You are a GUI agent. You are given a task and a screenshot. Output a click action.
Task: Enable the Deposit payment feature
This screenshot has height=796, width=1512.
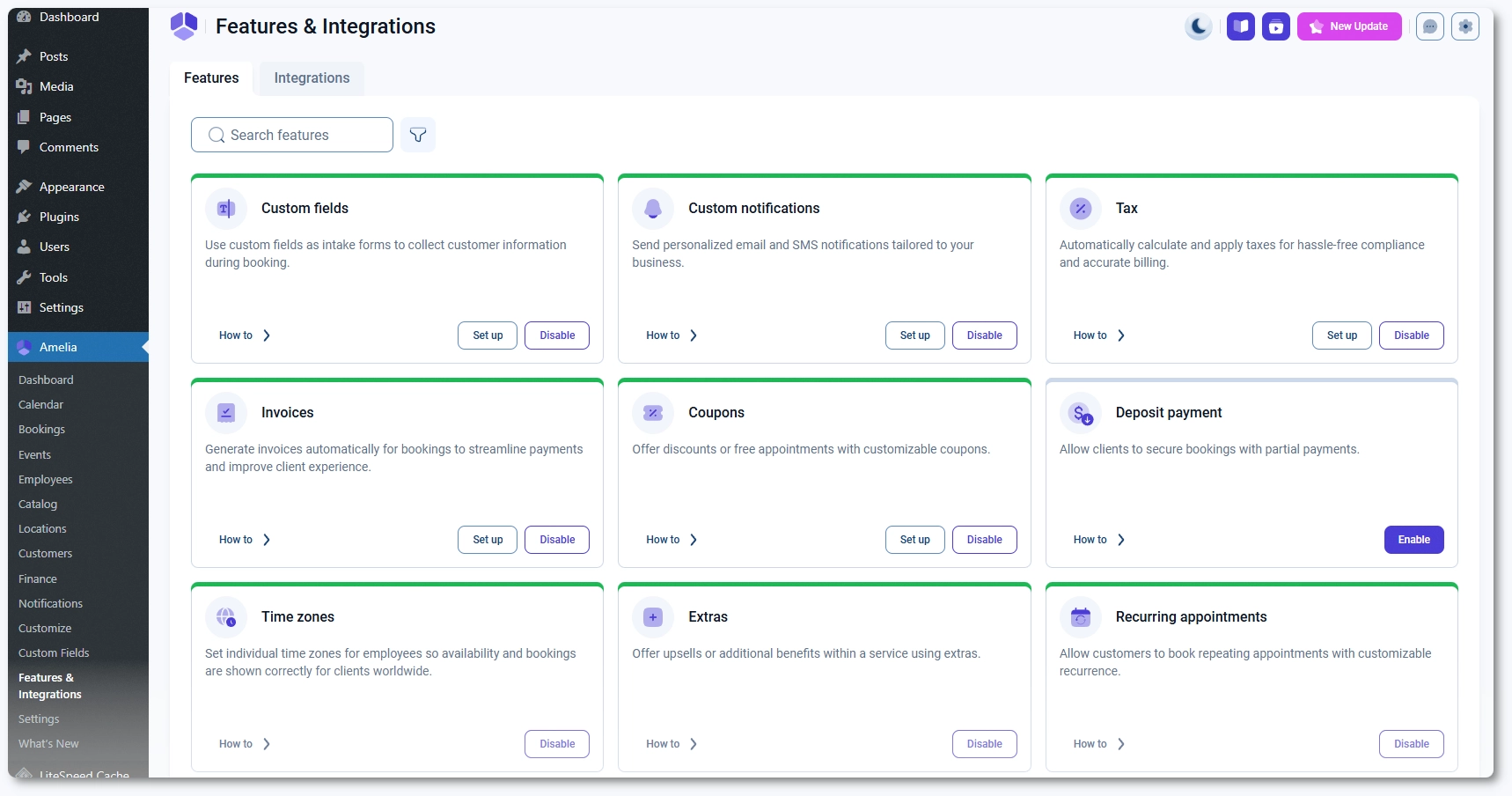[x=1413, y=540]
